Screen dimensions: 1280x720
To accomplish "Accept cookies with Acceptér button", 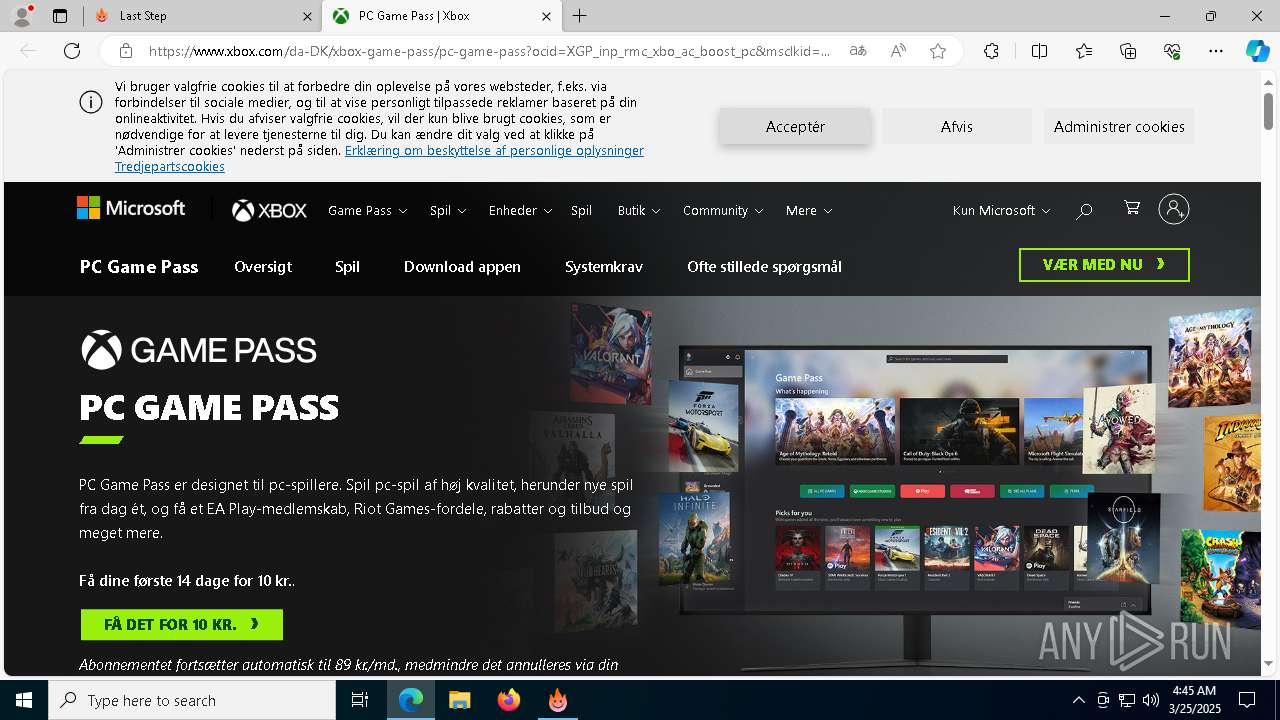I will point(795,126).
